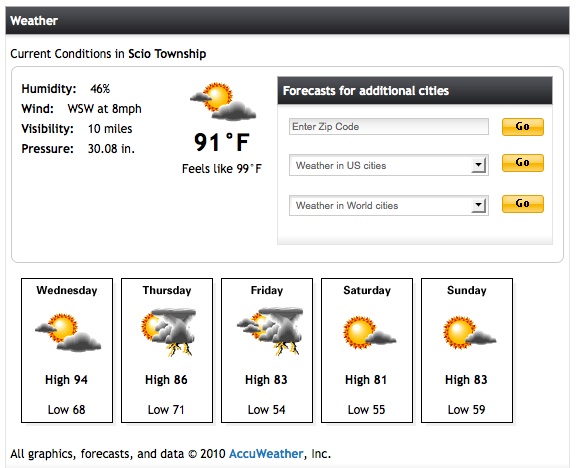Open the Weather in US cities dropdown
Screen dimensions: 576x468
pyautogui.click(x=389, y=165)
